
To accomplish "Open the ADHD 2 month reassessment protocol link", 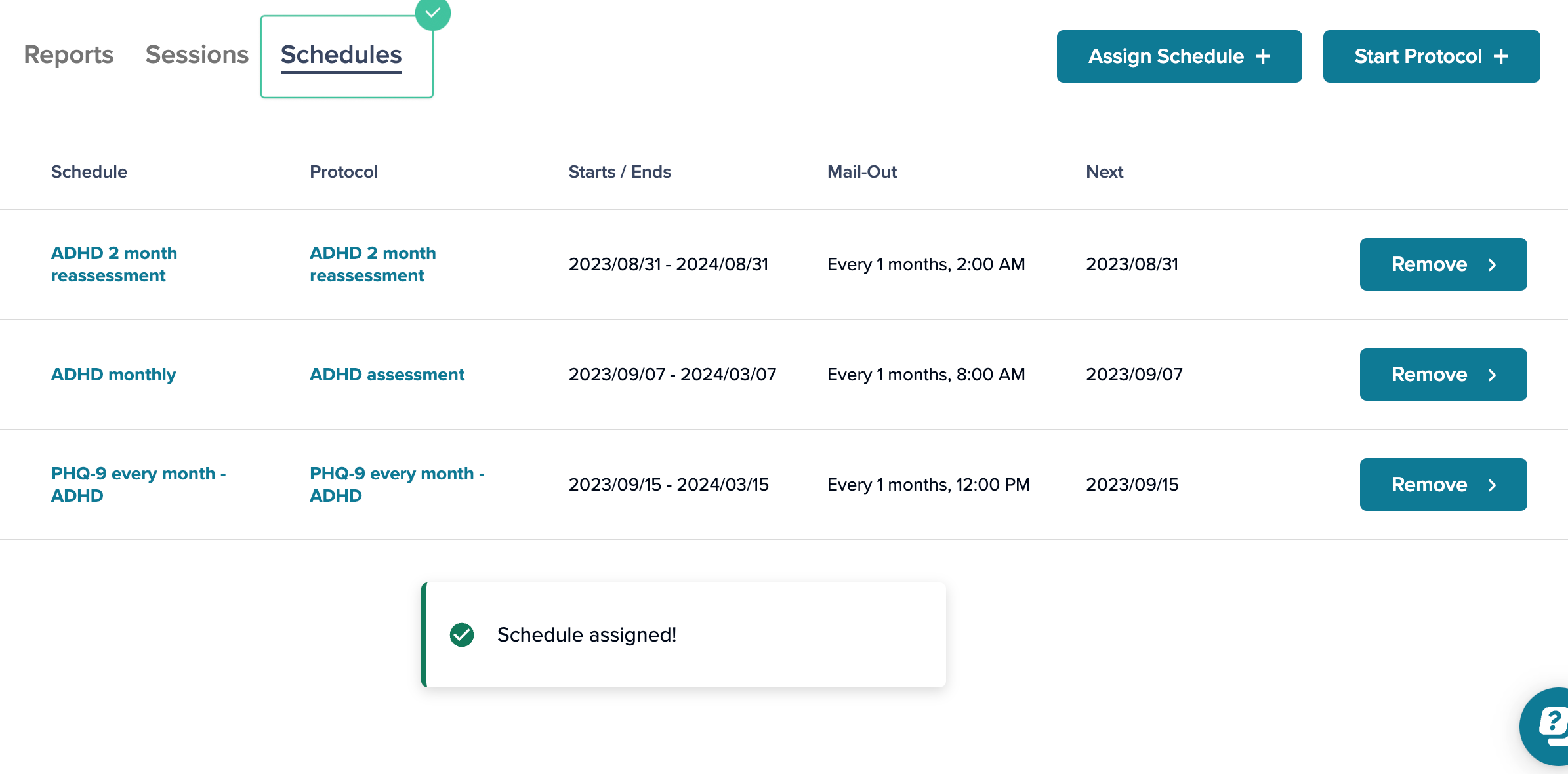I will pyautogui.click(x=373, y=264).
